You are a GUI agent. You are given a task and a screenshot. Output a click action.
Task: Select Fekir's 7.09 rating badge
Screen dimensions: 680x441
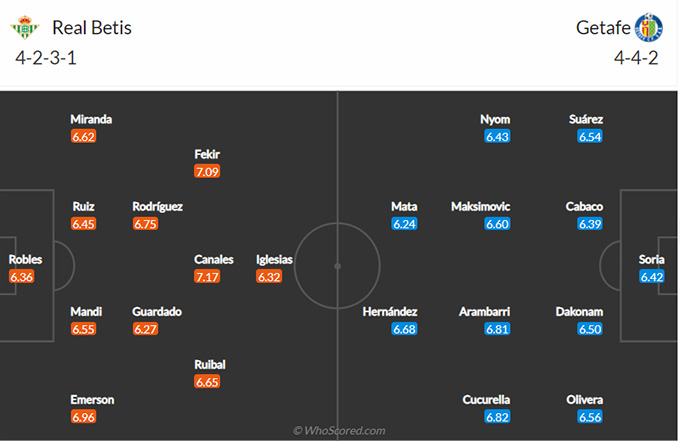click(207, 171)
